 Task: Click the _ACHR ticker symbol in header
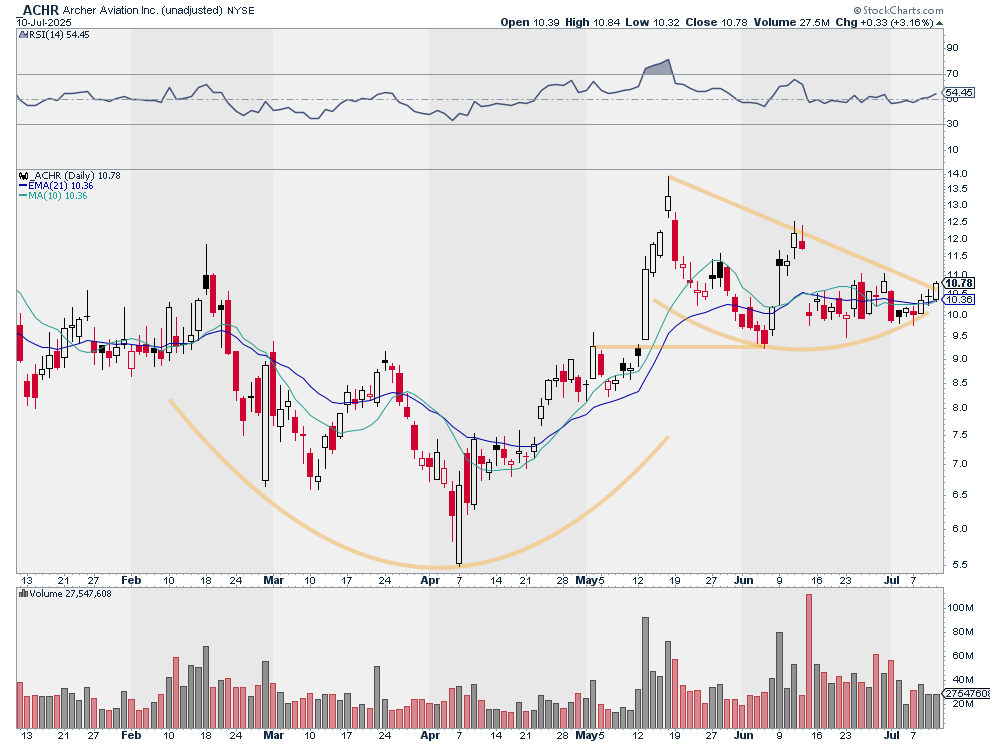click(x=38, y=10)
